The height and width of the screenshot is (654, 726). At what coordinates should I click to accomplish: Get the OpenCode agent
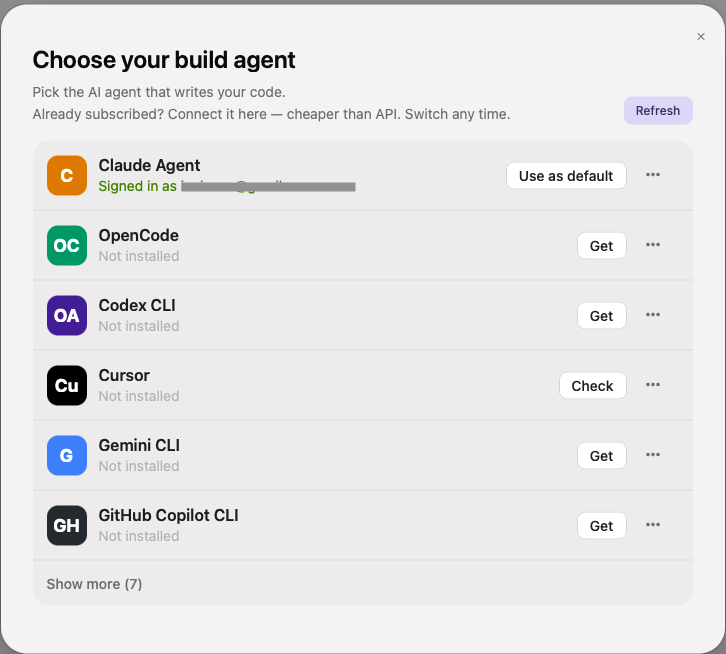click(x=601, y=245)
